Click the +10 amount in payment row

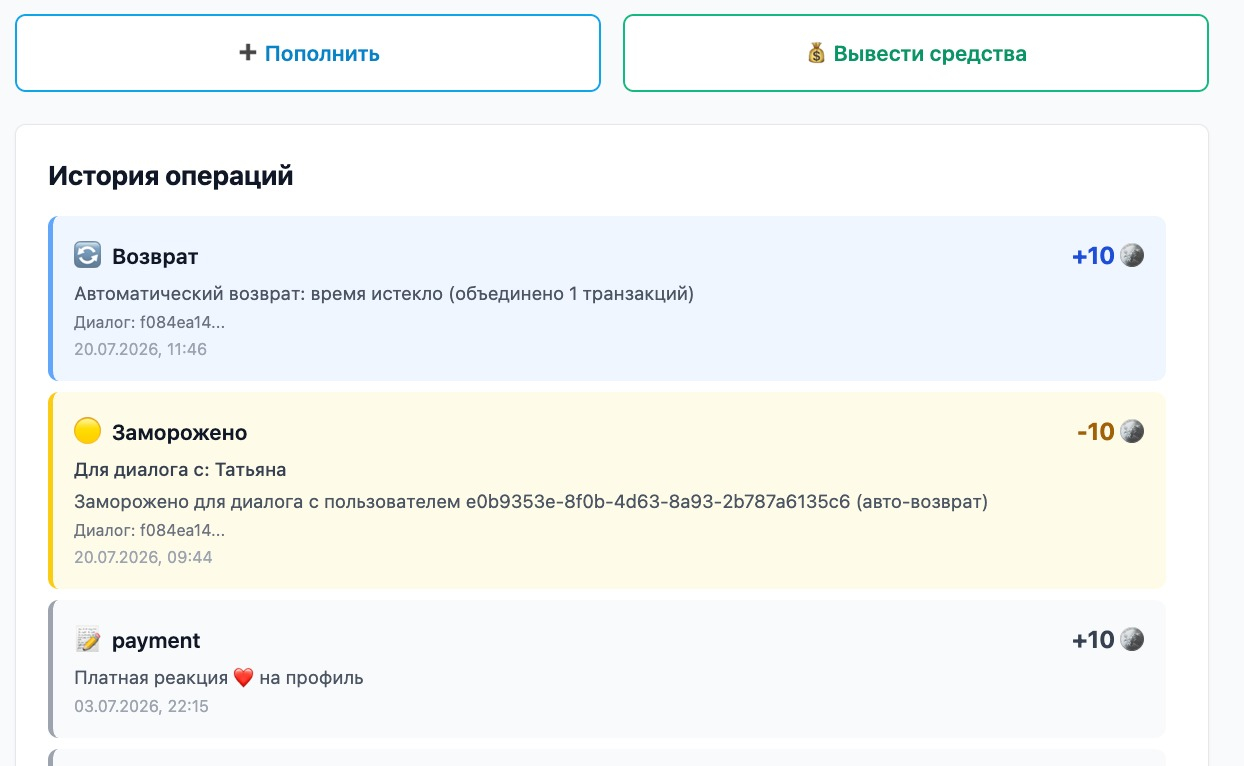tap(1093, 640)
